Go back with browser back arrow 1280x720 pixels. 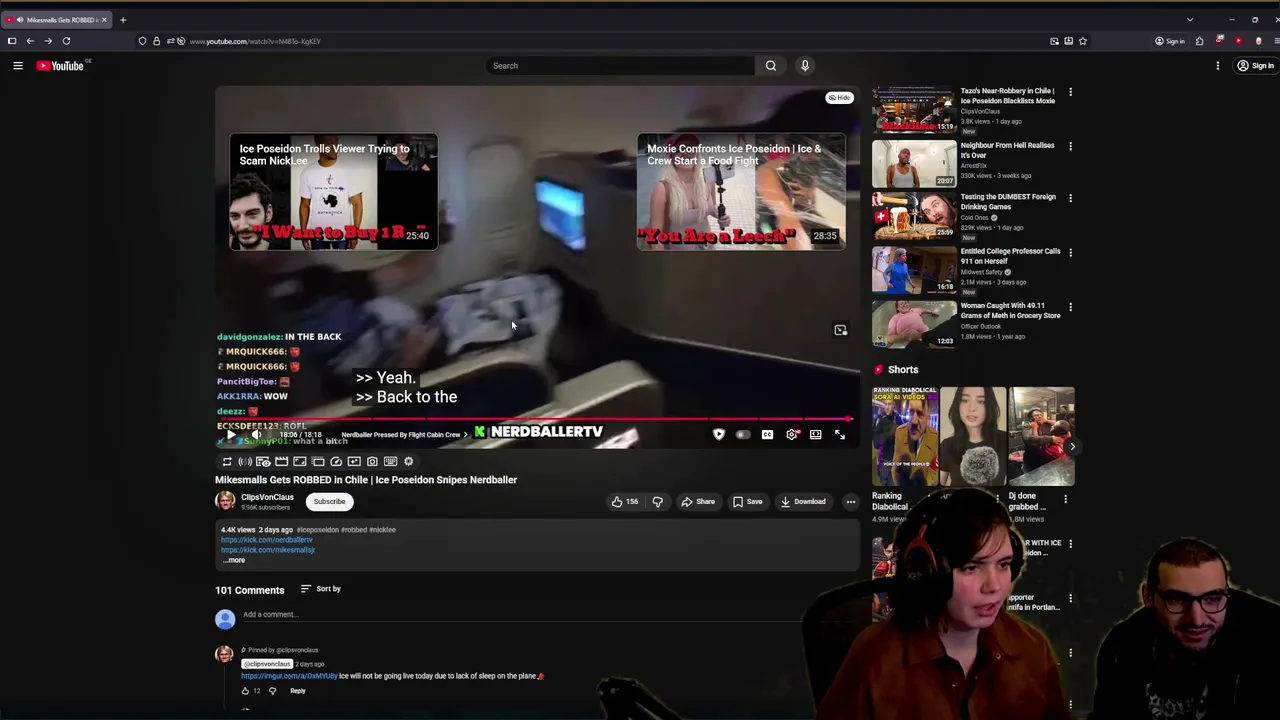[30, 41]
